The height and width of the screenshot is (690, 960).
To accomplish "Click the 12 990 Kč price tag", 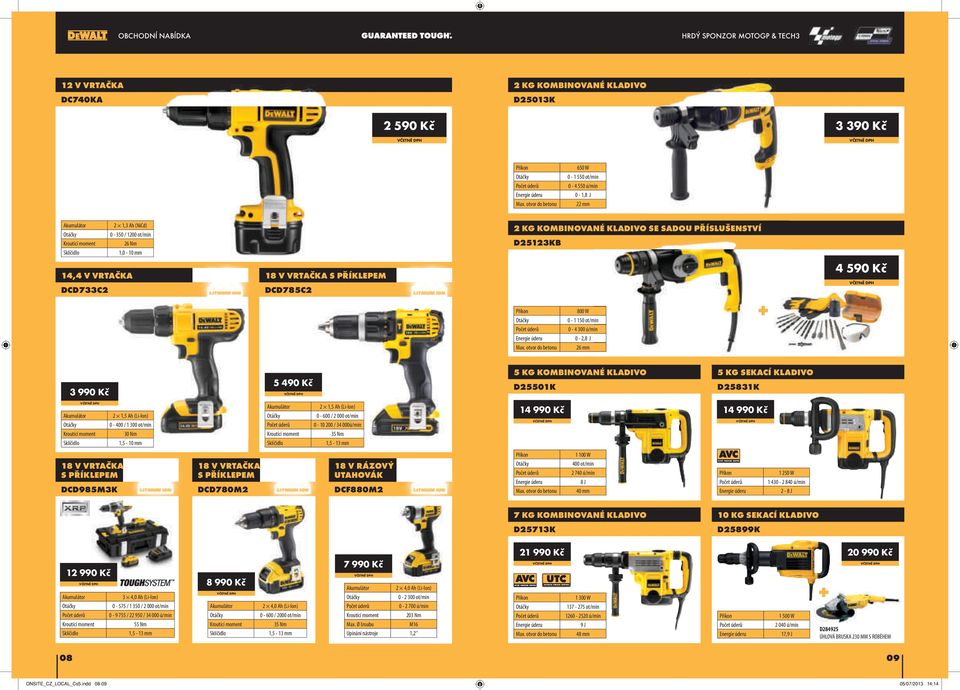I will click(x=89, y=574).
